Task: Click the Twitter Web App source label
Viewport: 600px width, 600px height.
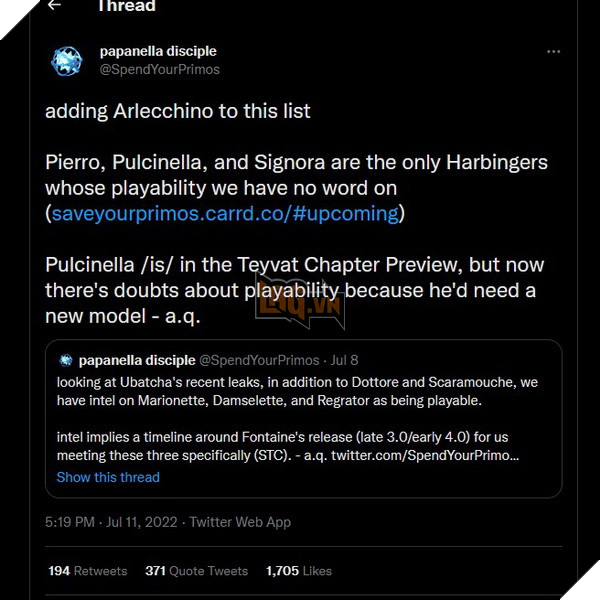Action: tap(243, 521)
